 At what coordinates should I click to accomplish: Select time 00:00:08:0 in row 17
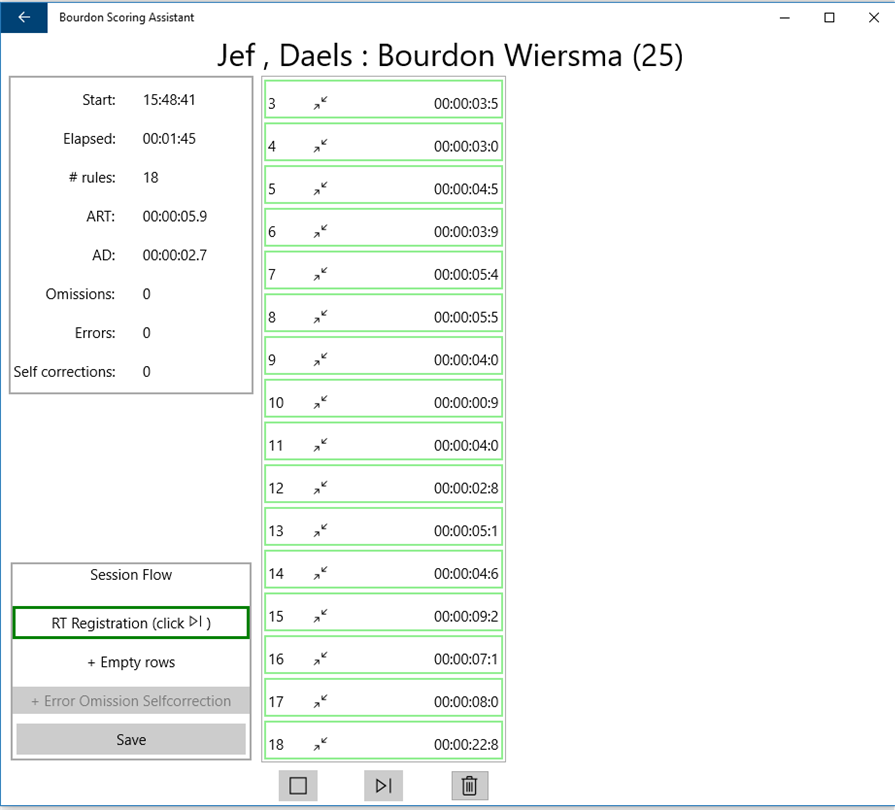[466, 702]
